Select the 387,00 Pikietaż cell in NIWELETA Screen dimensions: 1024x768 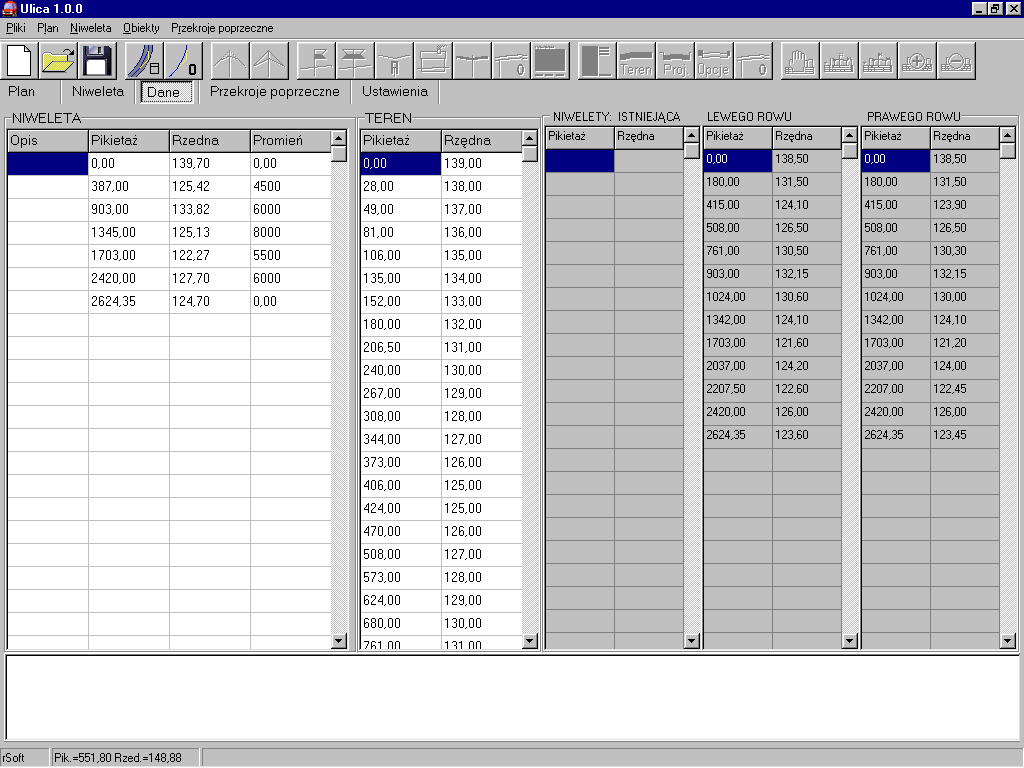[x=128, y=186]
